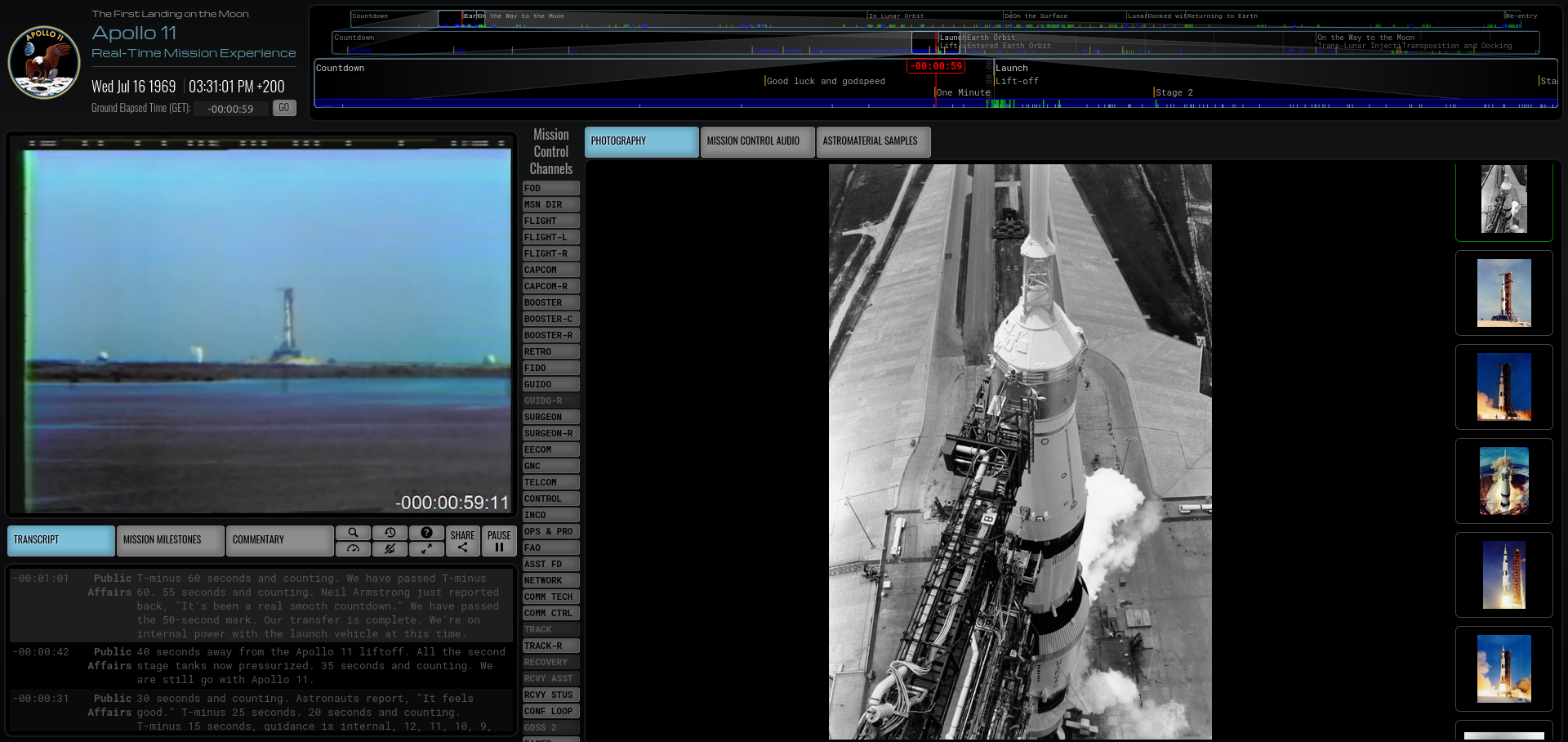The width and height of the screenshot is (1568, 742).
Task: Click the main black-and-white Saturn V photo
Action: (1020, 452)
